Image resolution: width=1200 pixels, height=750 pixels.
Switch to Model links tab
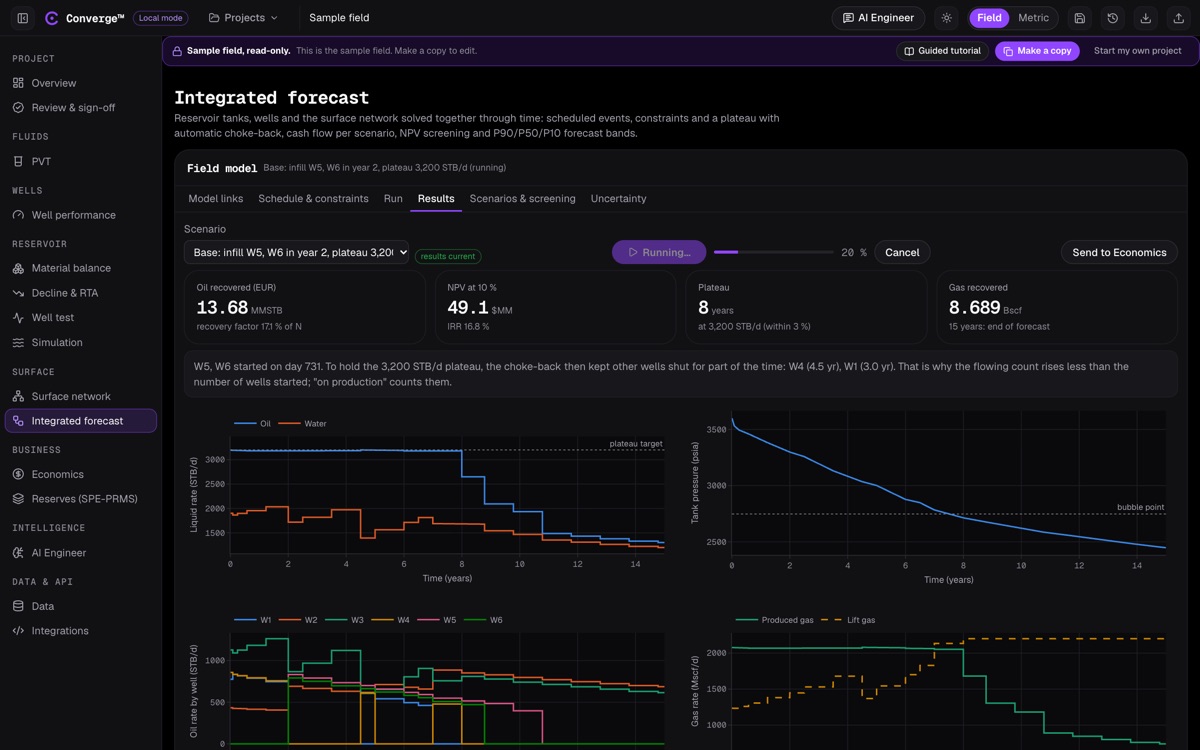216,199
